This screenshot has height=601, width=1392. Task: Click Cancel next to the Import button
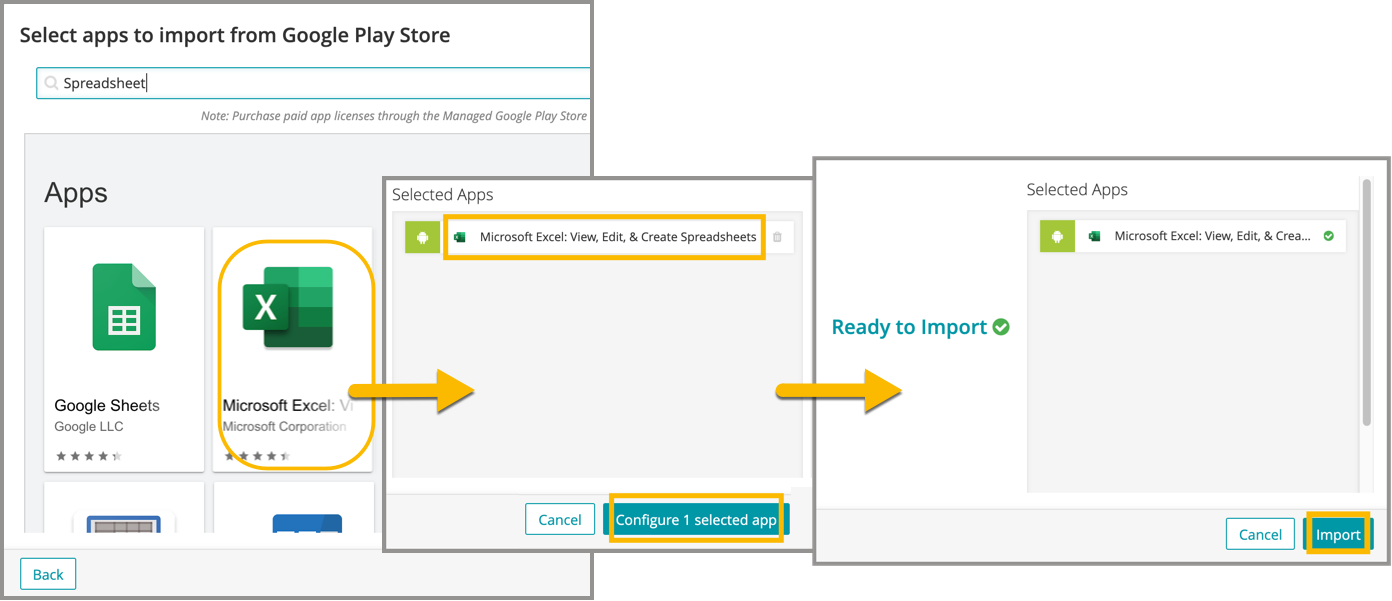click(x=1259, y=534)
